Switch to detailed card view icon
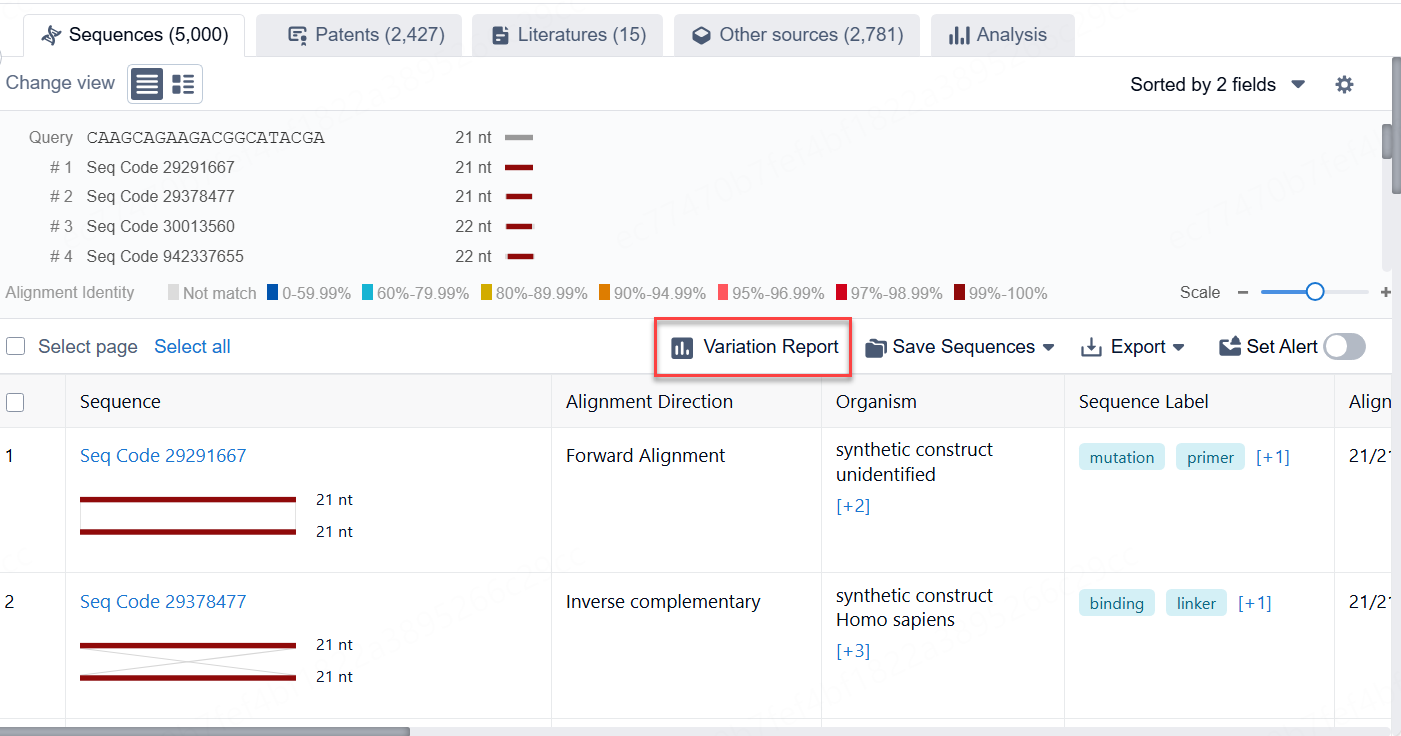The image size is (1401, 736). (183, 84)
